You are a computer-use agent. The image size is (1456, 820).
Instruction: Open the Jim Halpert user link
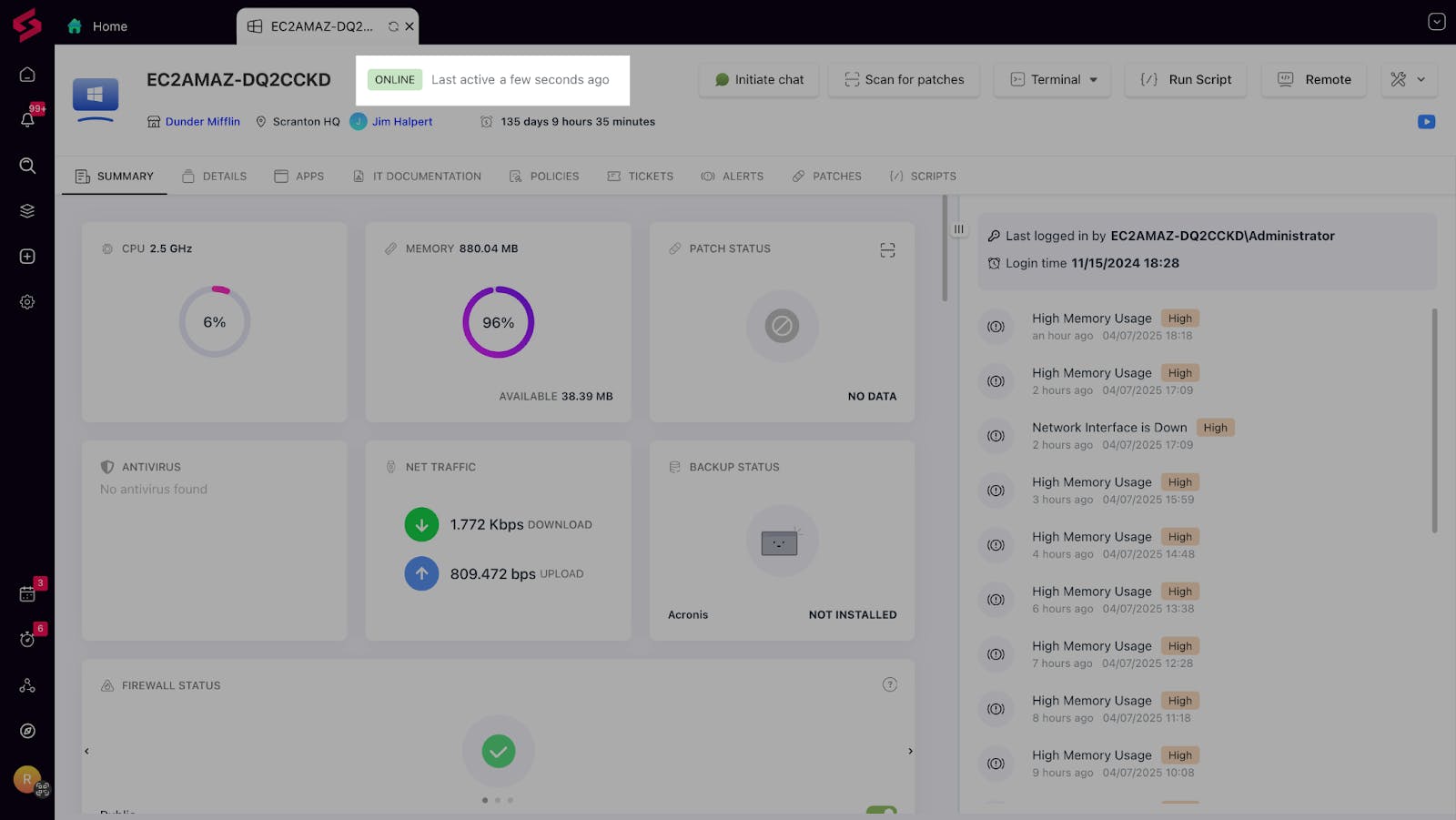(x=402, y=122)
